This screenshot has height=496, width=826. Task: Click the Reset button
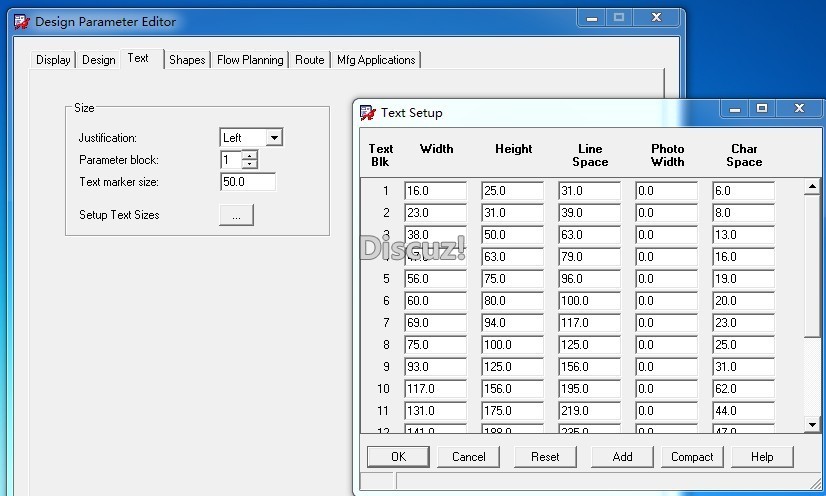coord(545,457)
